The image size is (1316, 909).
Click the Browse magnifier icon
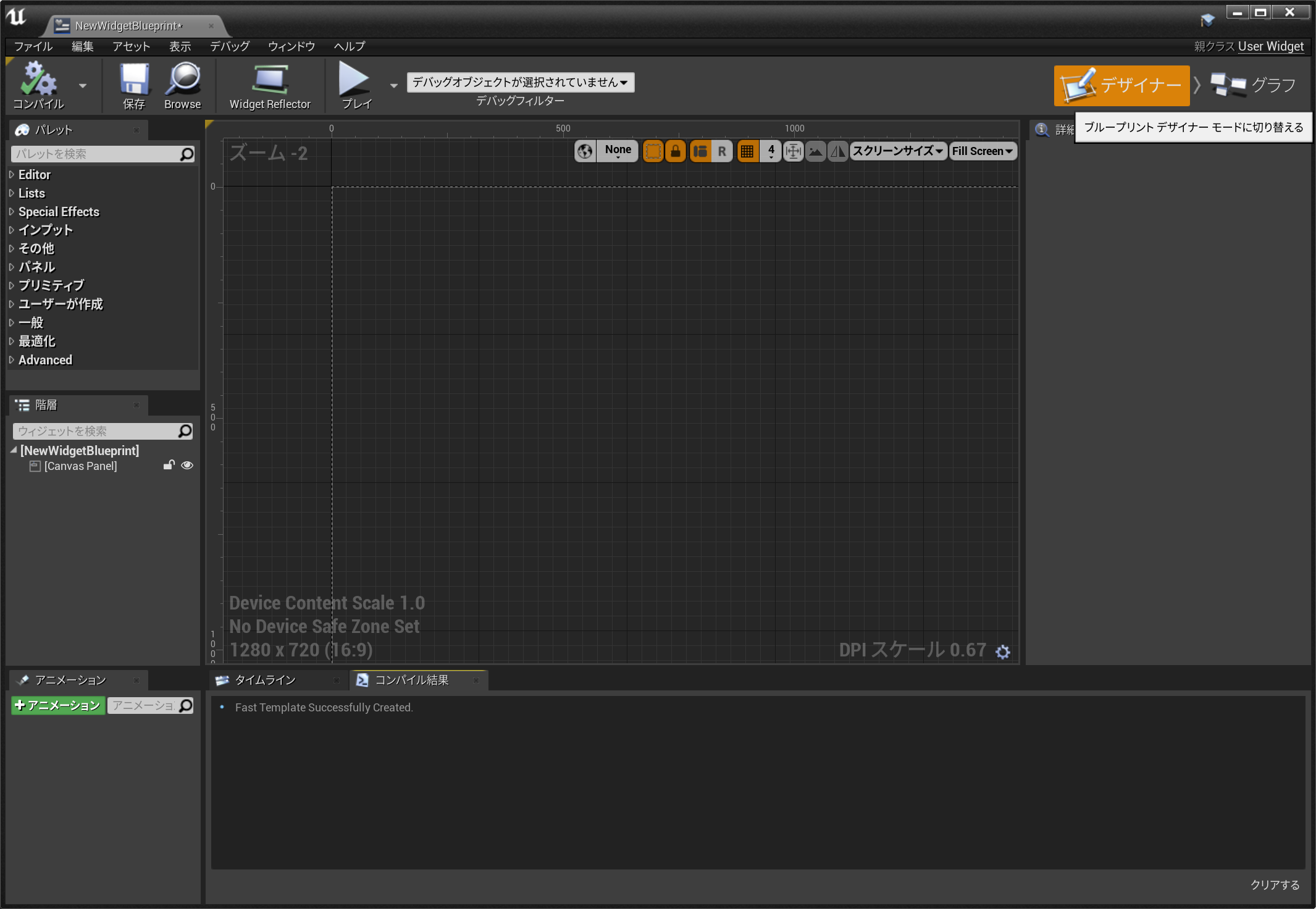point(182,85)
